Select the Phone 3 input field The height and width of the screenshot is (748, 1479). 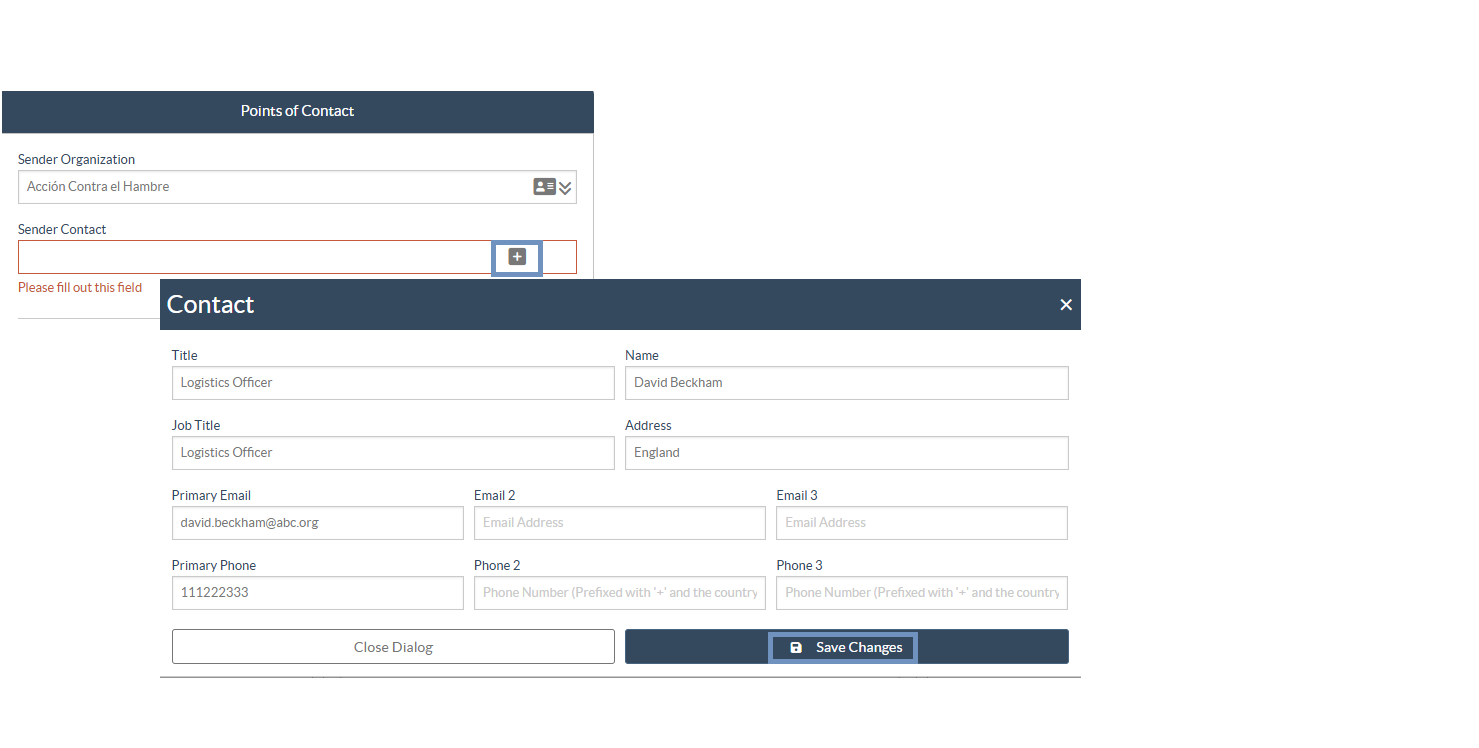pyautogui.click(x=921, y=593)
